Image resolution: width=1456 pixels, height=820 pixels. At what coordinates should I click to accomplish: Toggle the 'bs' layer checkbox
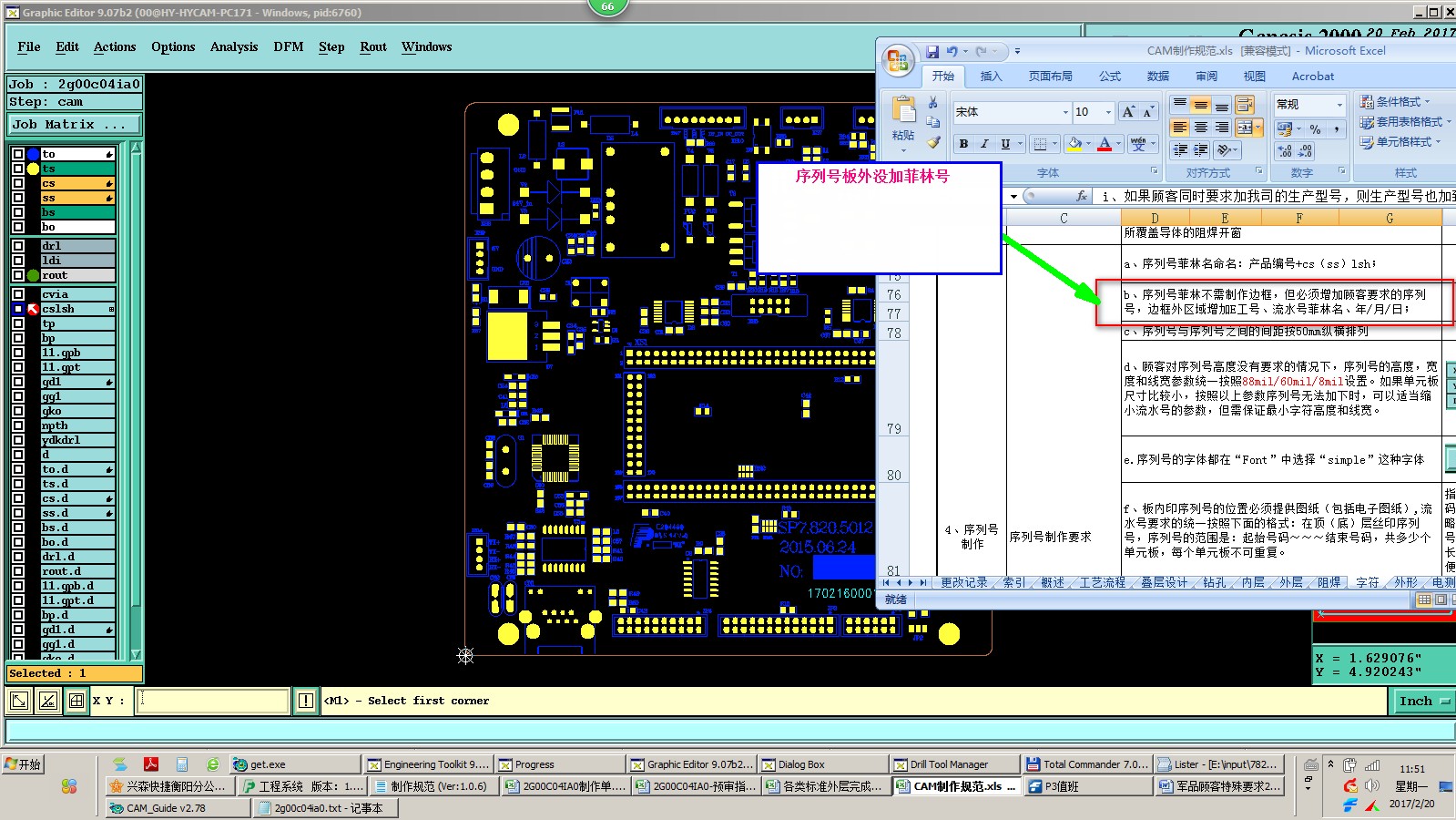(18, 212)
